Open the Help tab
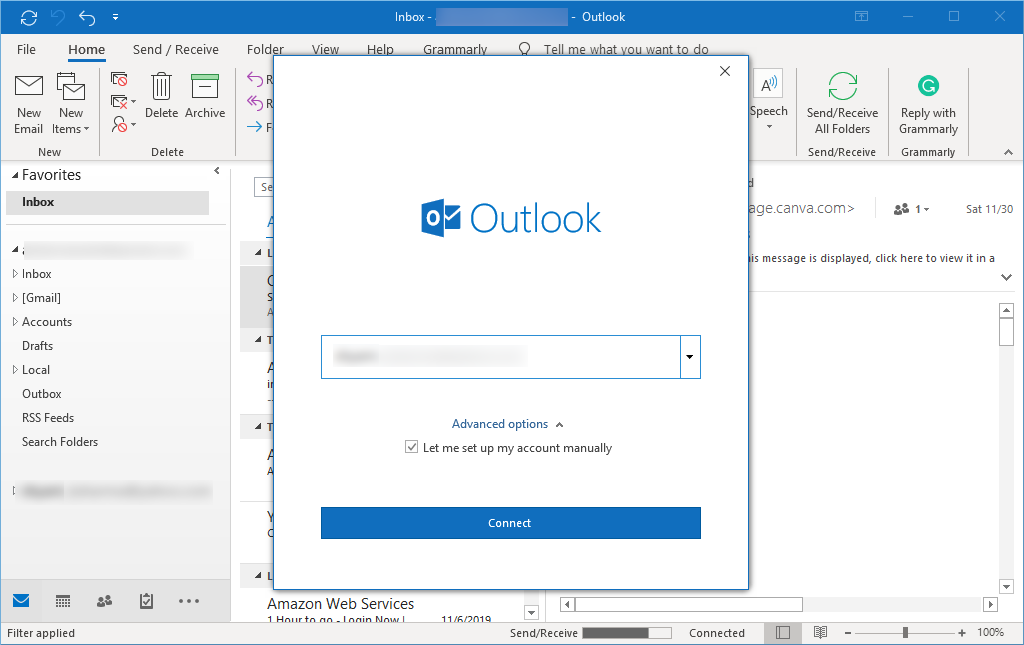 380,50
